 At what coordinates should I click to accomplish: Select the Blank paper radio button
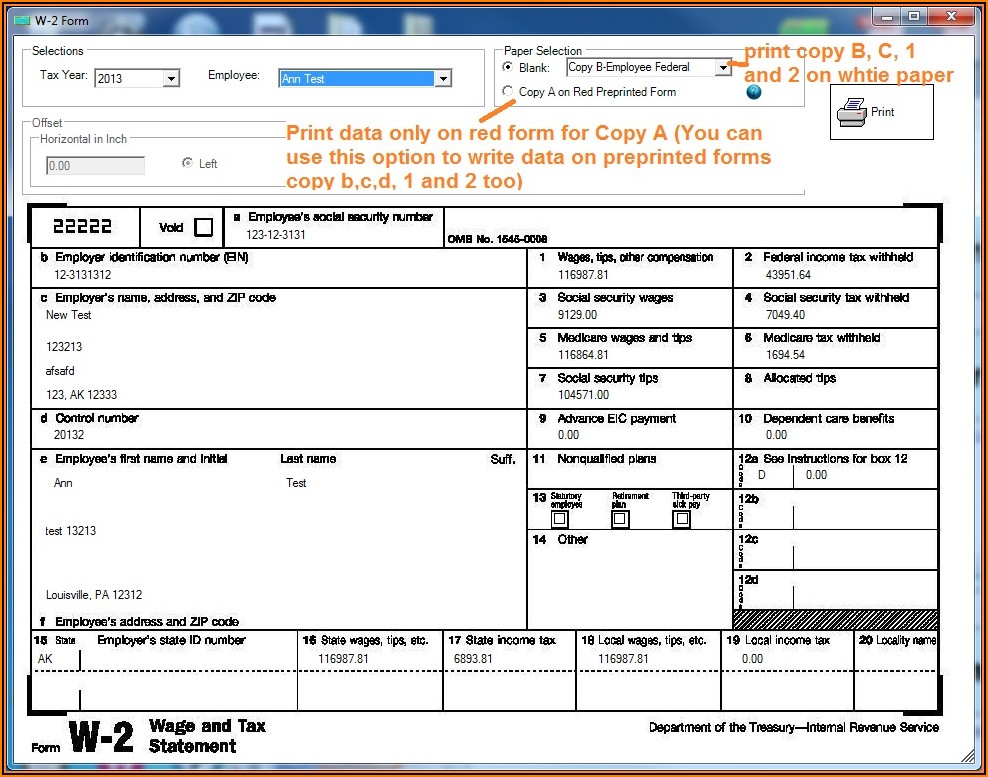click(x=508, y=68)
